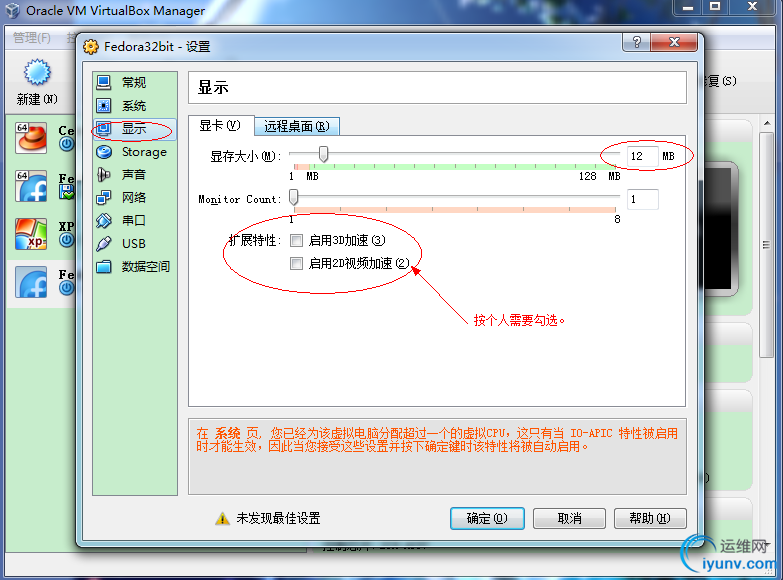The image size is (783, 580).
Task: Click the 串口 (Serial ports) icon
Action: click(x=104, y=220)
